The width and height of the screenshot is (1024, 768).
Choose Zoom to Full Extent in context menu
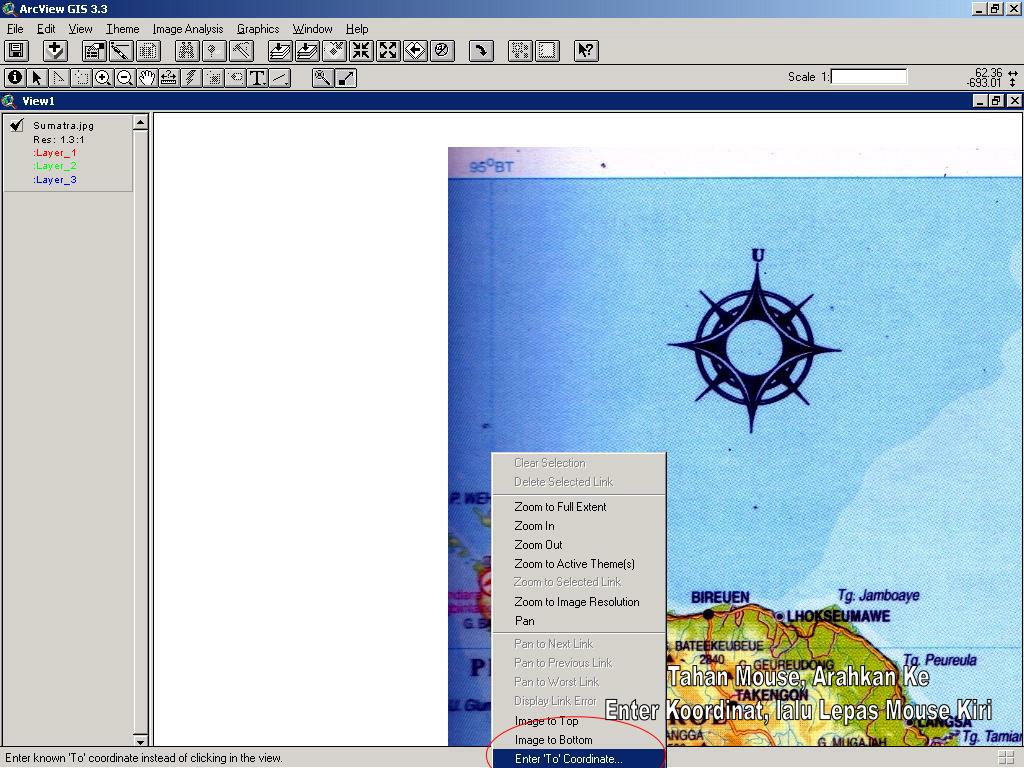coord(579,507)
